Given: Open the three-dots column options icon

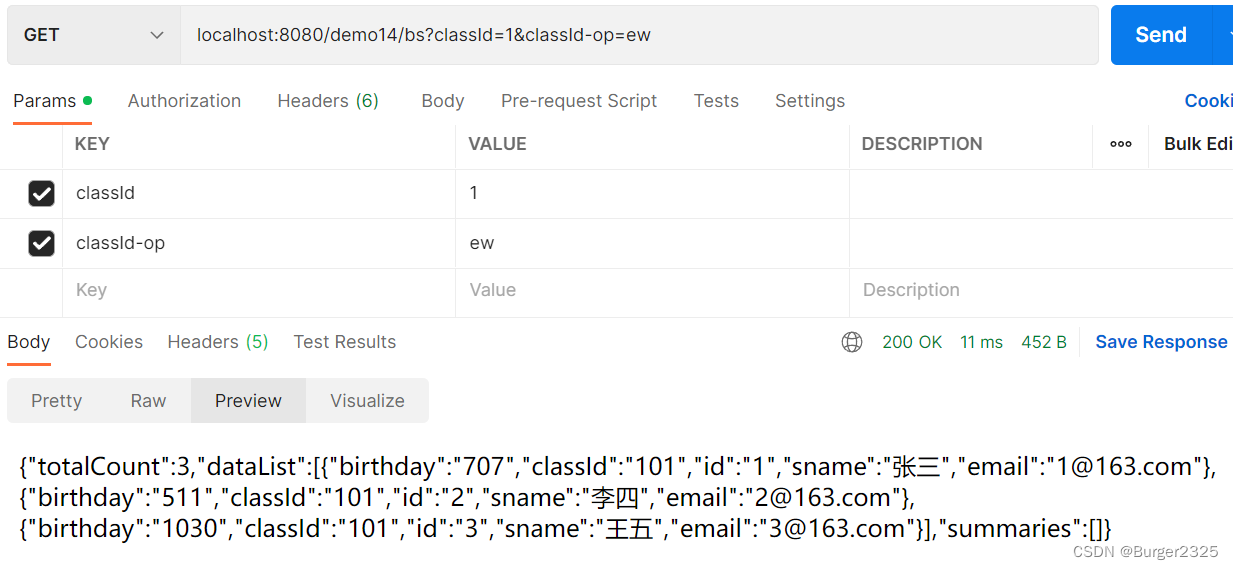Looking at the screenshot, I should click(1121, 144).
